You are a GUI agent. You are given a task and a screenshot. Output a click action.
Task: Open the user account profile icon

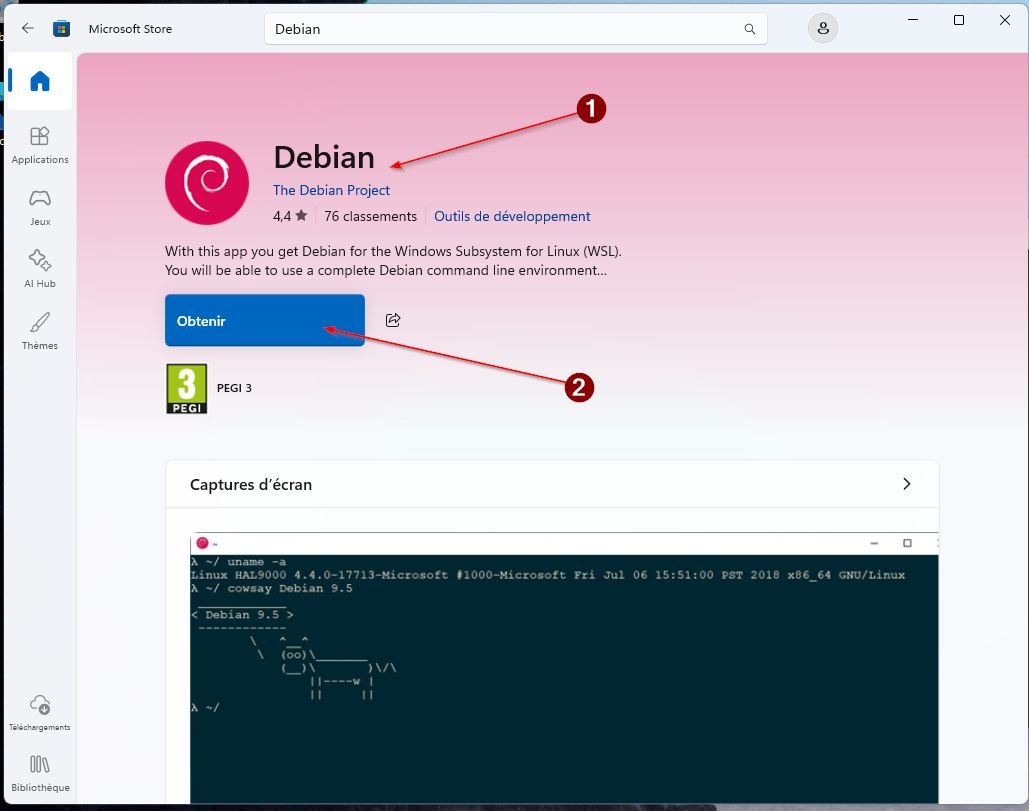click(822, 28)
